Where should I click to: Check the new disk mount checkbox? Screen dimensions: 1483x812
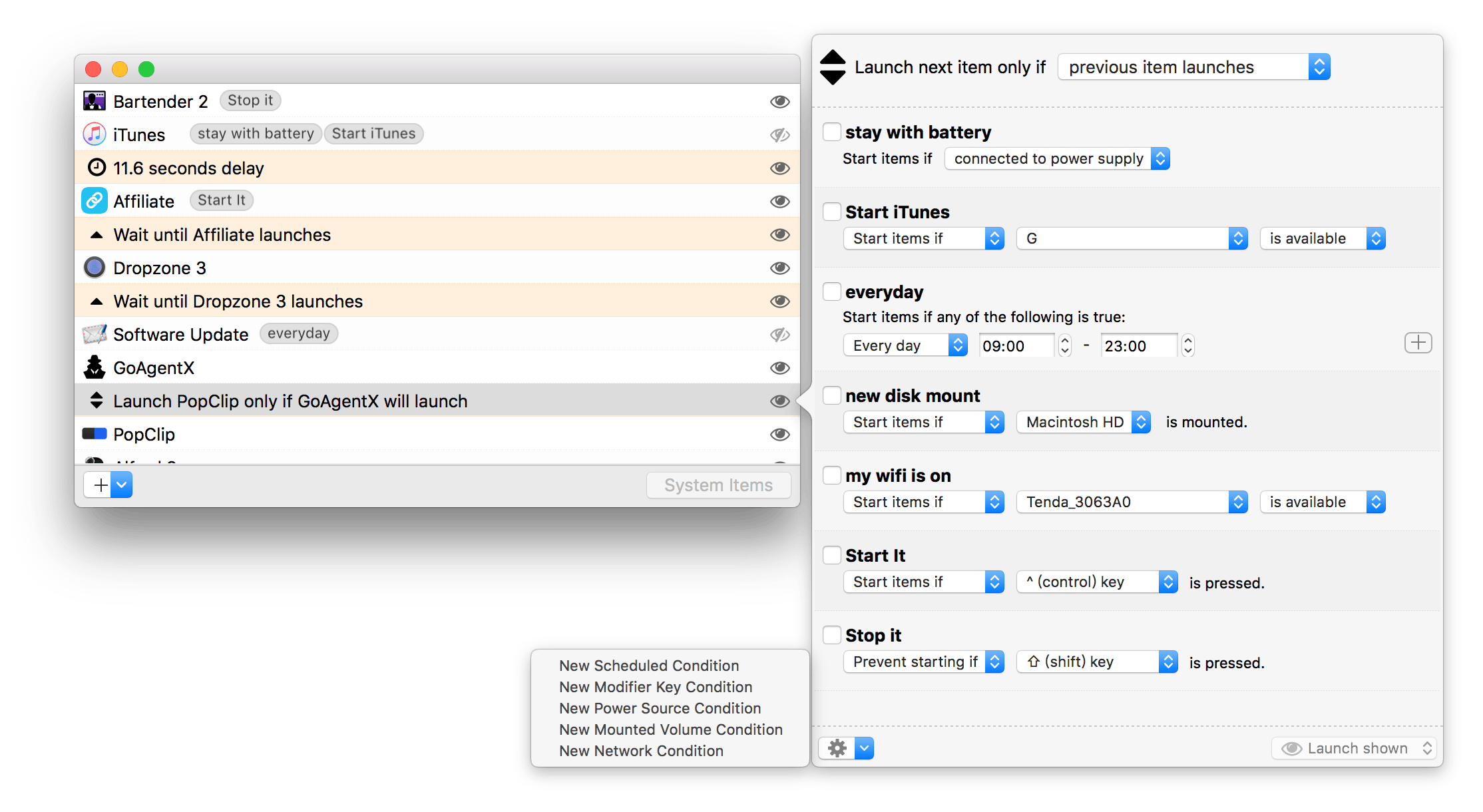click(832, 395)
